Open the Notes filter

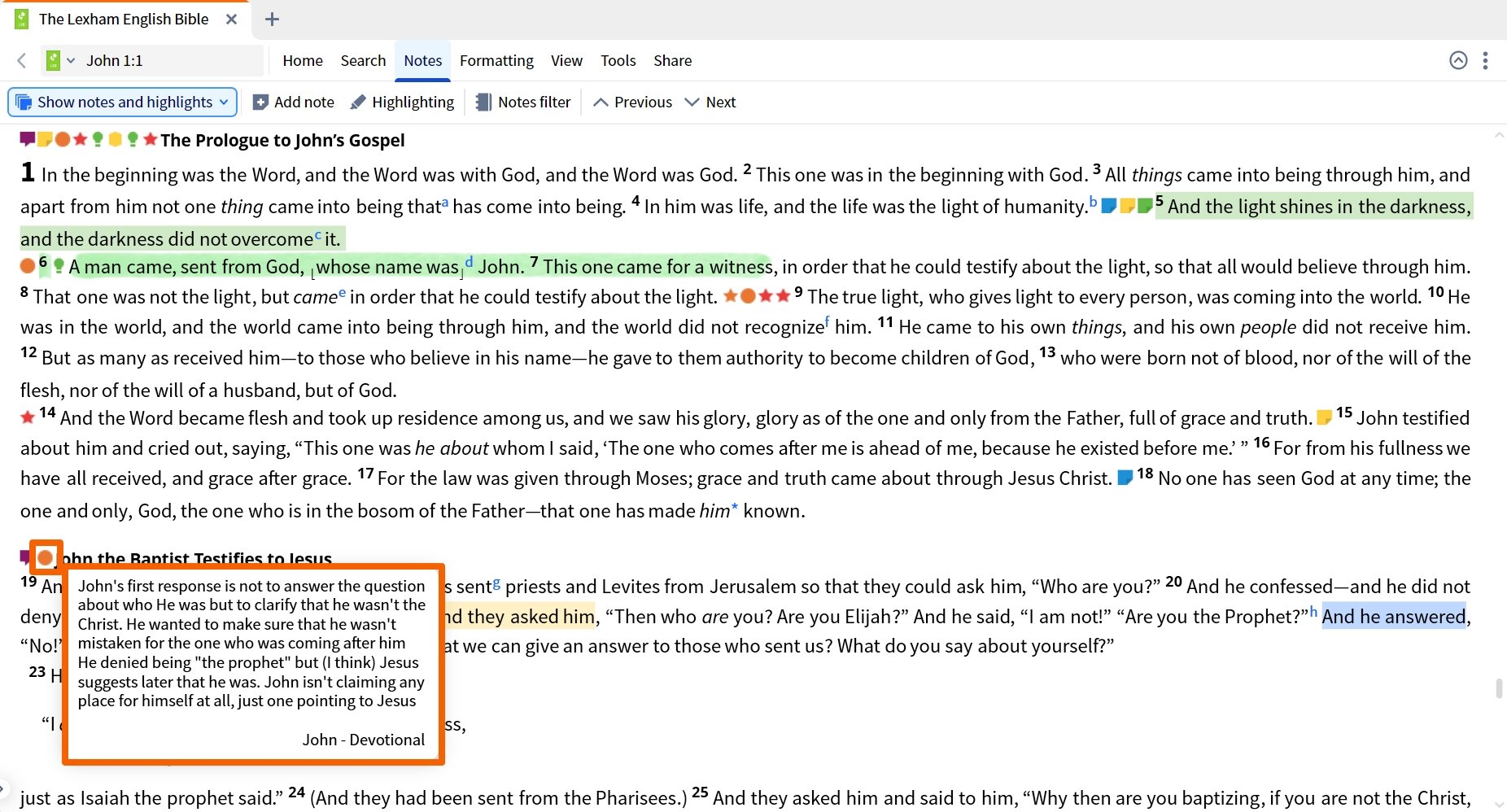(523, 102)
